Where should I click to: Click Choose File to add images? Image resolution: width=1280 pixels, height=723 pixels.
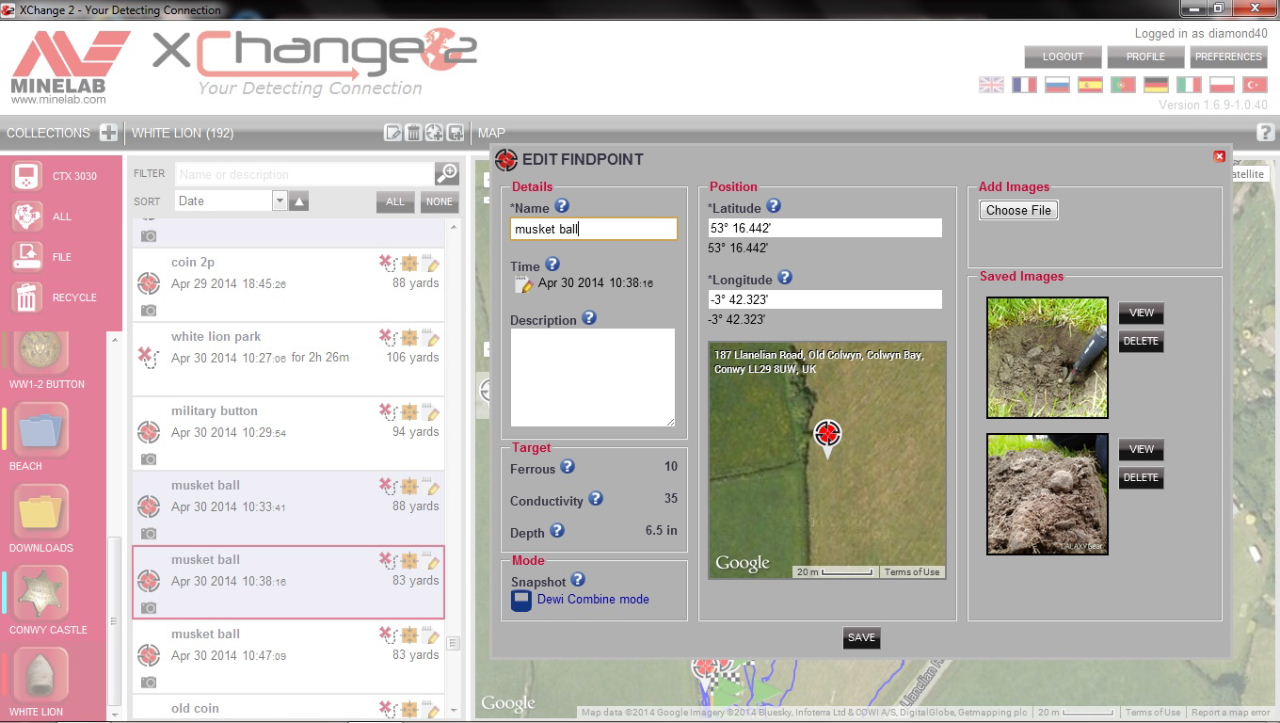[x=1018, y=210]
